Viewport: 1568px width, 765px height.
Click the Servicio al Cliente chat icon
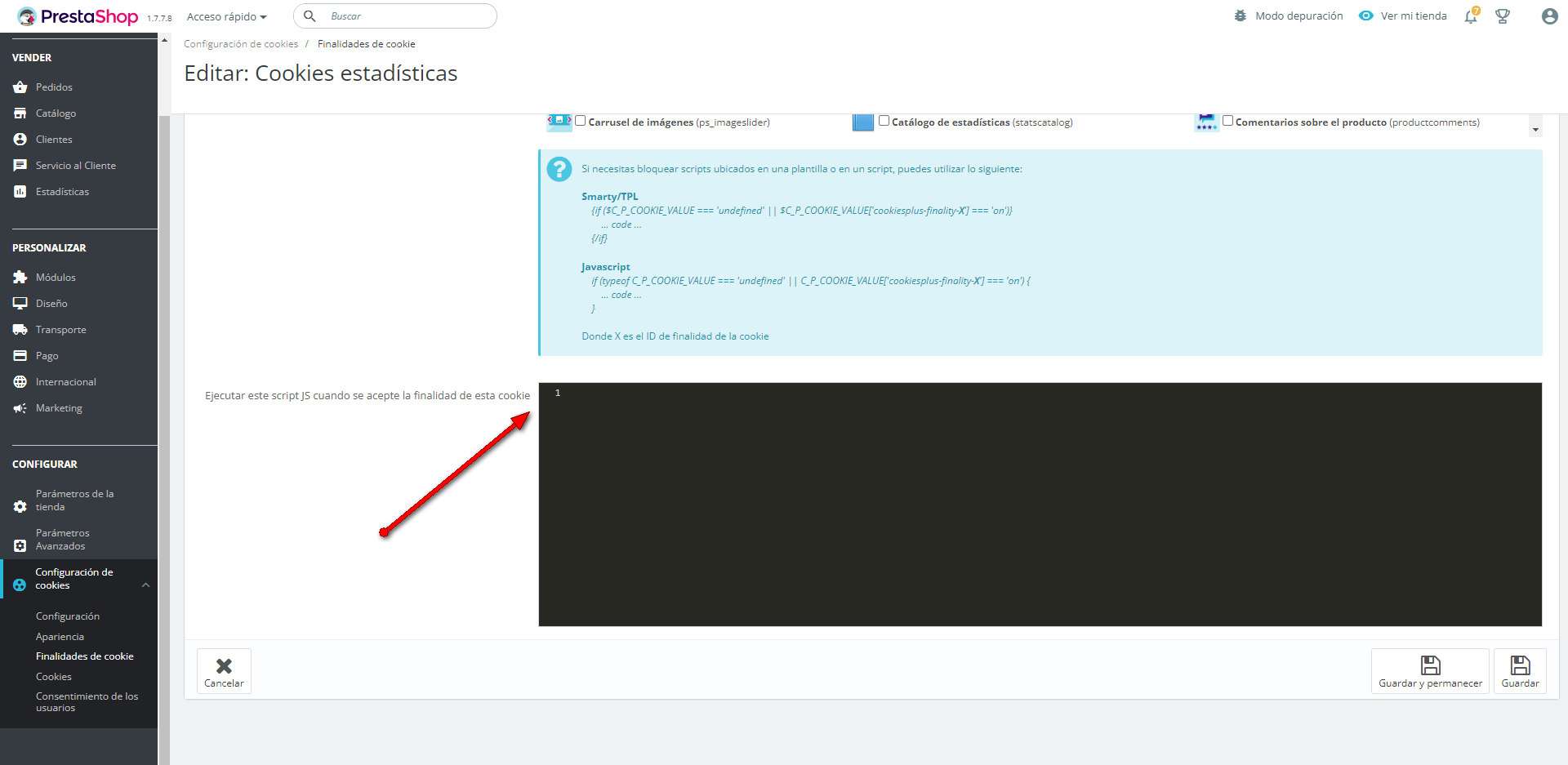click(20, 166)
